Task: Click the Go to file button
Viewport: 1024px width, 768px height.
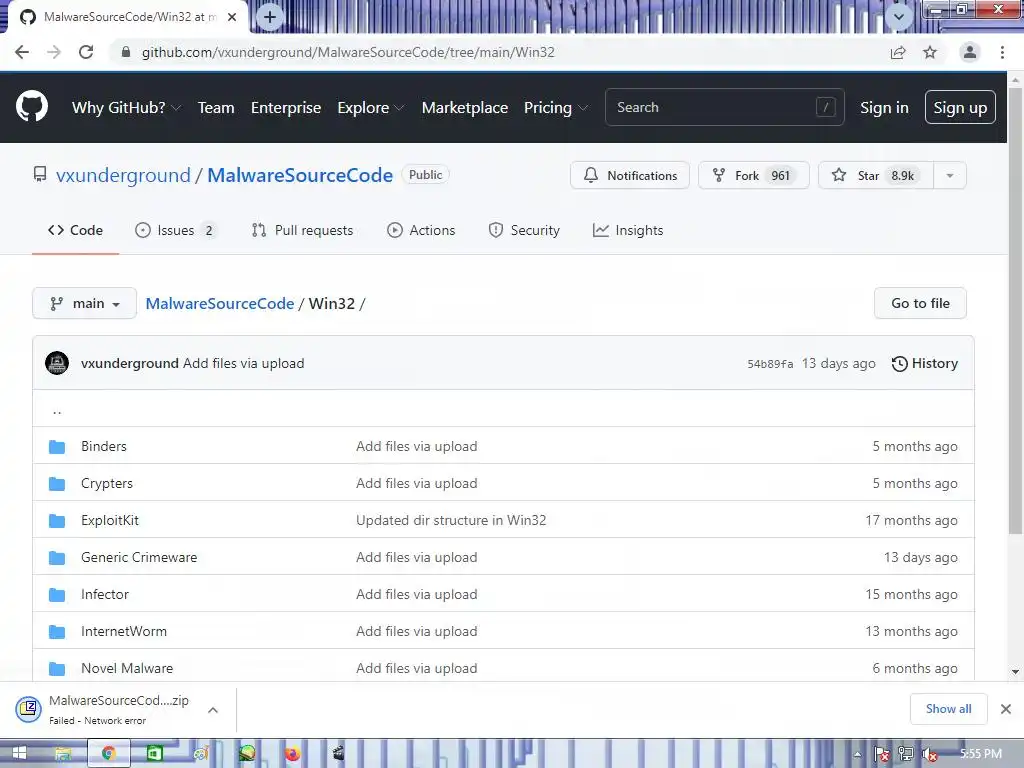Action: click(x=920, y=303)
